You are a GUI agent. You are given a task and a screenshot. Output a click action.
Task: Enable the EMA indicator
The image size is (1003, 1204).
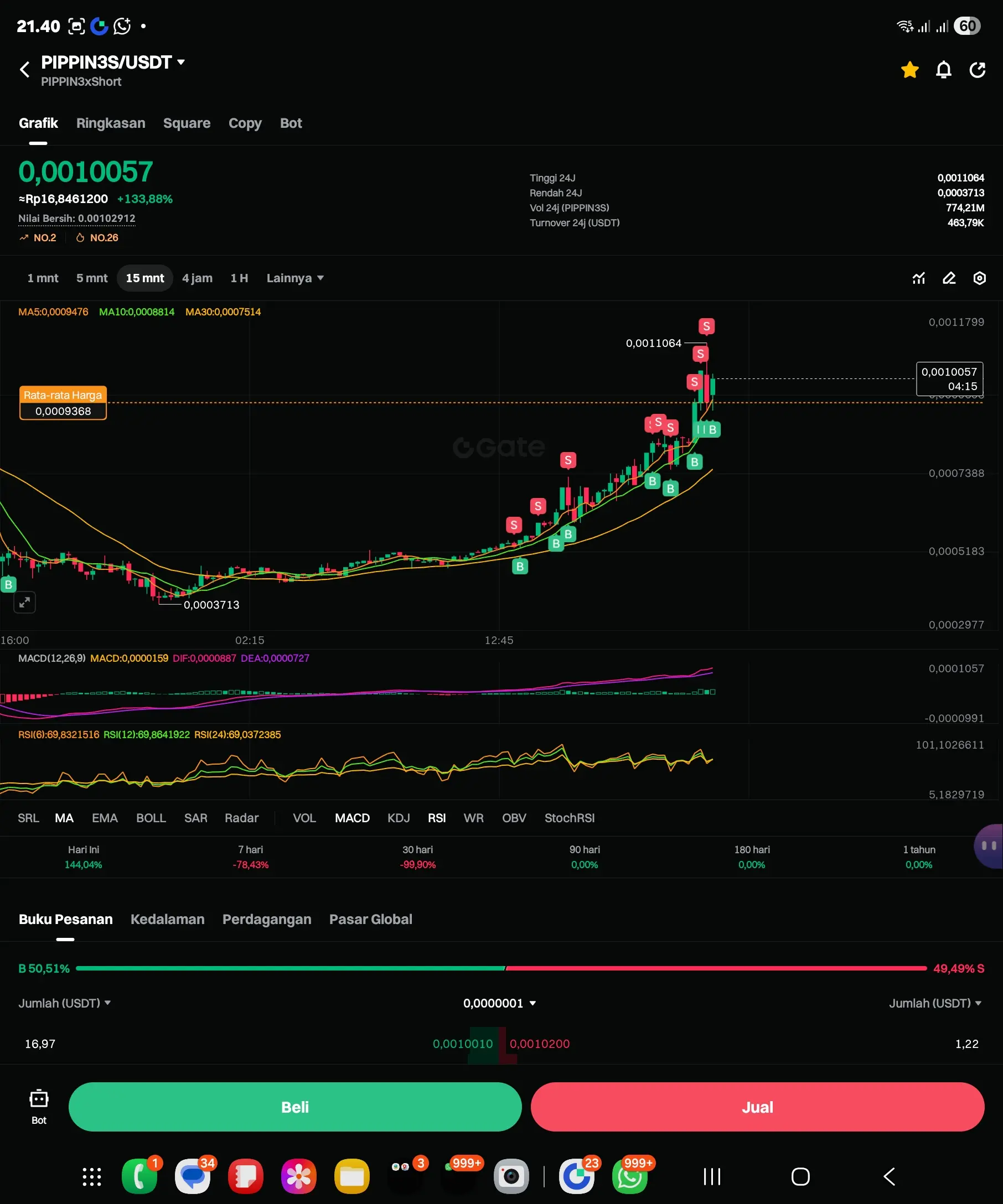click(x=105, y=818)
